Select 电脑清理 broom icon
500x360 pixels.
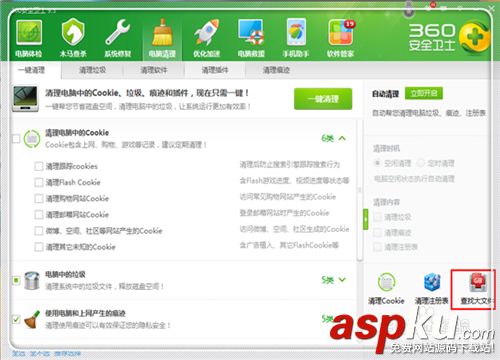tap(162, 33)
